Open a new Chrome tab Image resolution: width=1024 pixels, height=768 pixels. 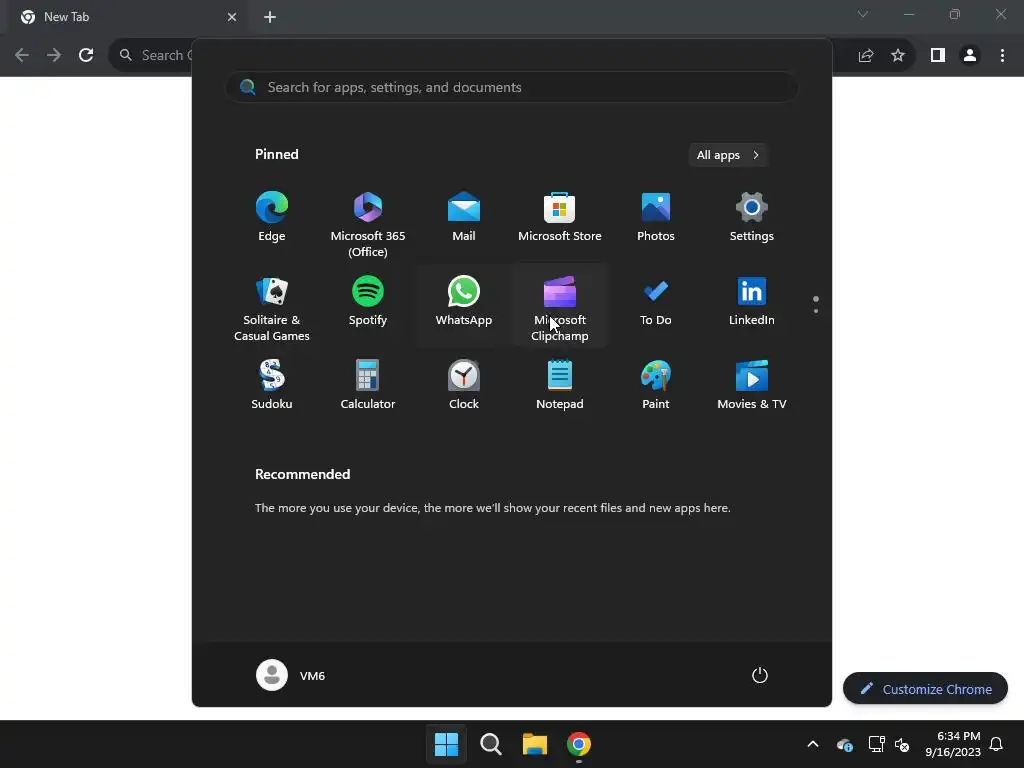point(270,17)
